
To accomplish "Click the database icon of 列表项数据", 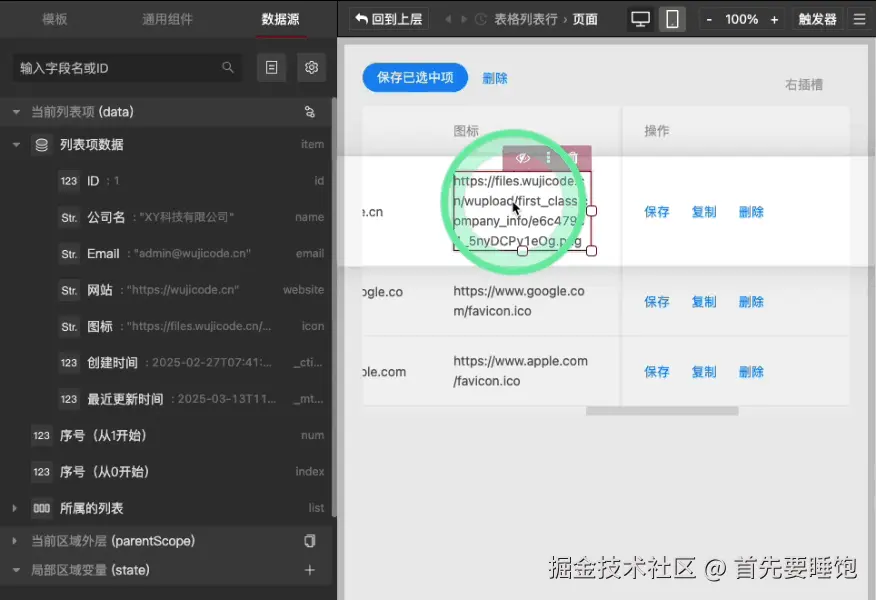I will coord(41,145).
